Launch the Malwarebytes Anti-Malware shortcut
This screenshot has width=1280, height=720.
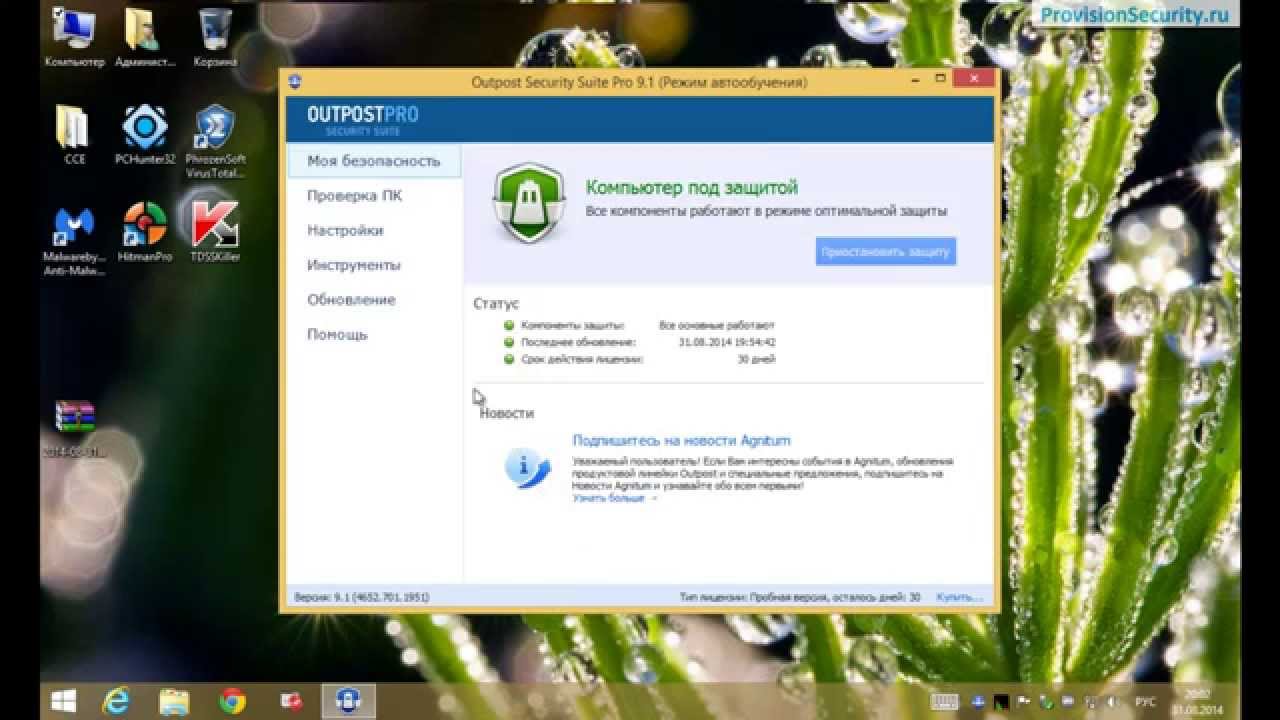pos(74,240)
